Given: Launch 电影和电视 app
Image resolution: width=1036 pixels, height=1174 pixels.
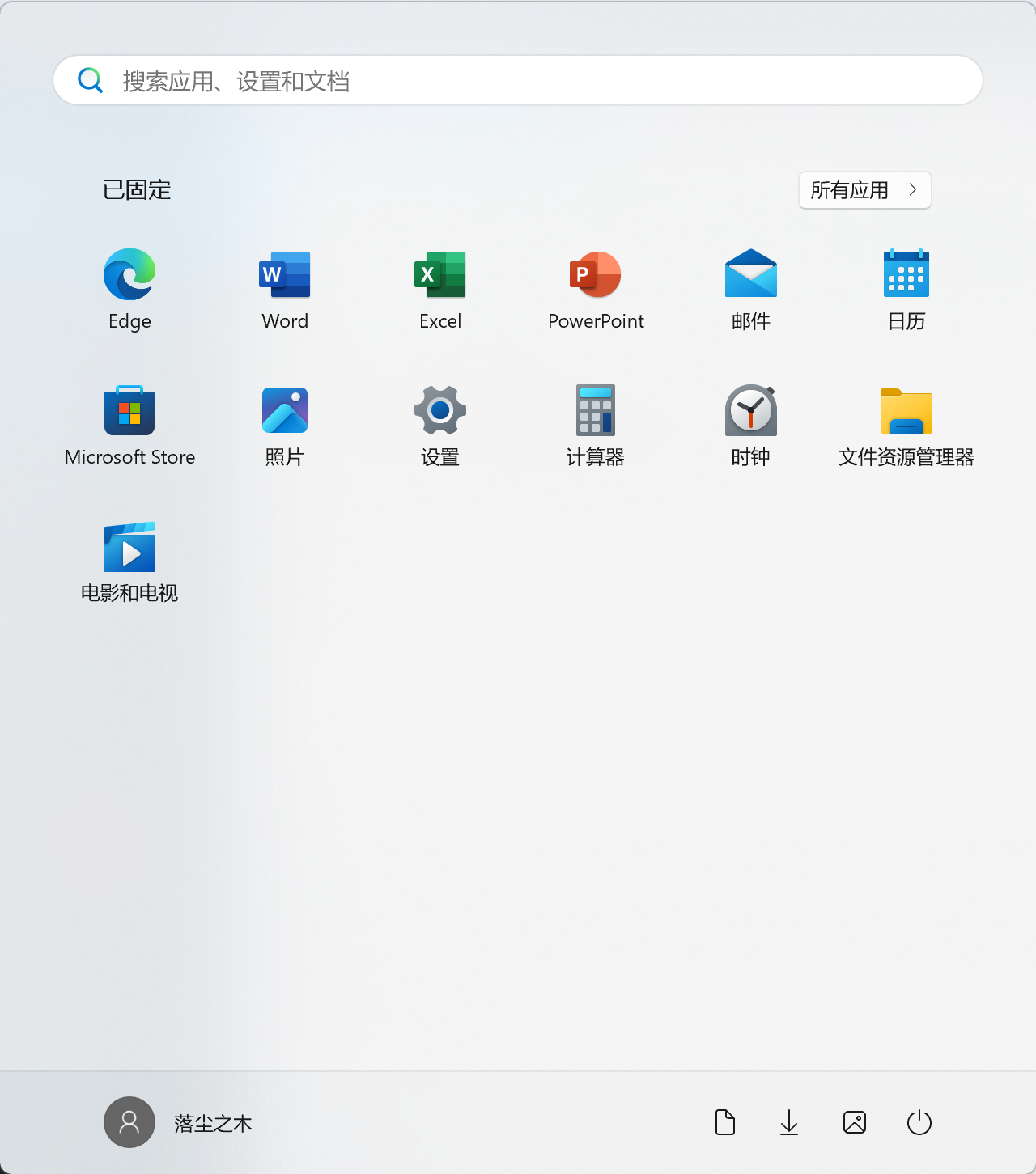Looking at the screenshot, I should (x=129, y=562).
